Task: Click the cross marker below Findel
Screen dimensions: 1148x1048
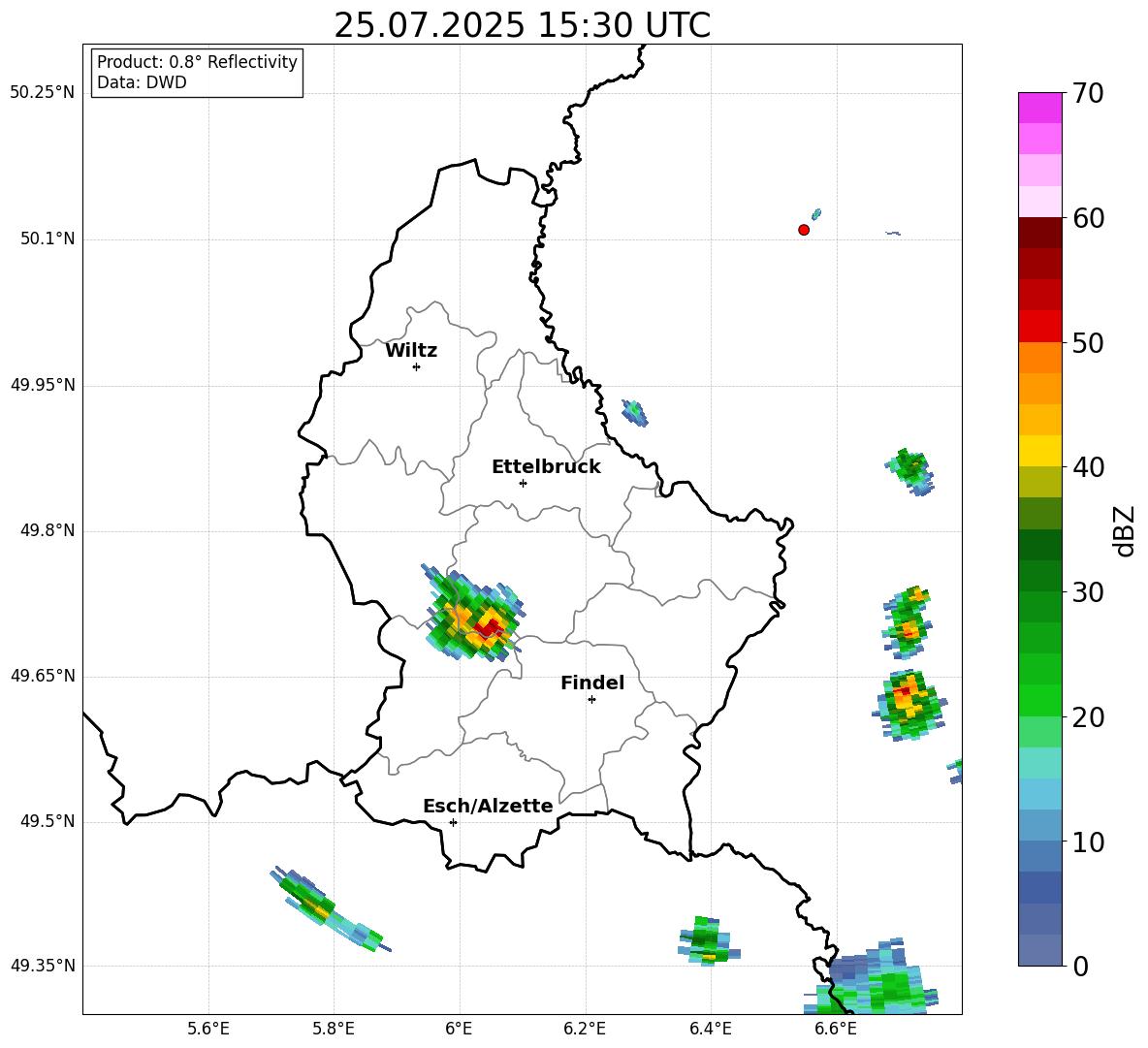Action: click(591, 700)
